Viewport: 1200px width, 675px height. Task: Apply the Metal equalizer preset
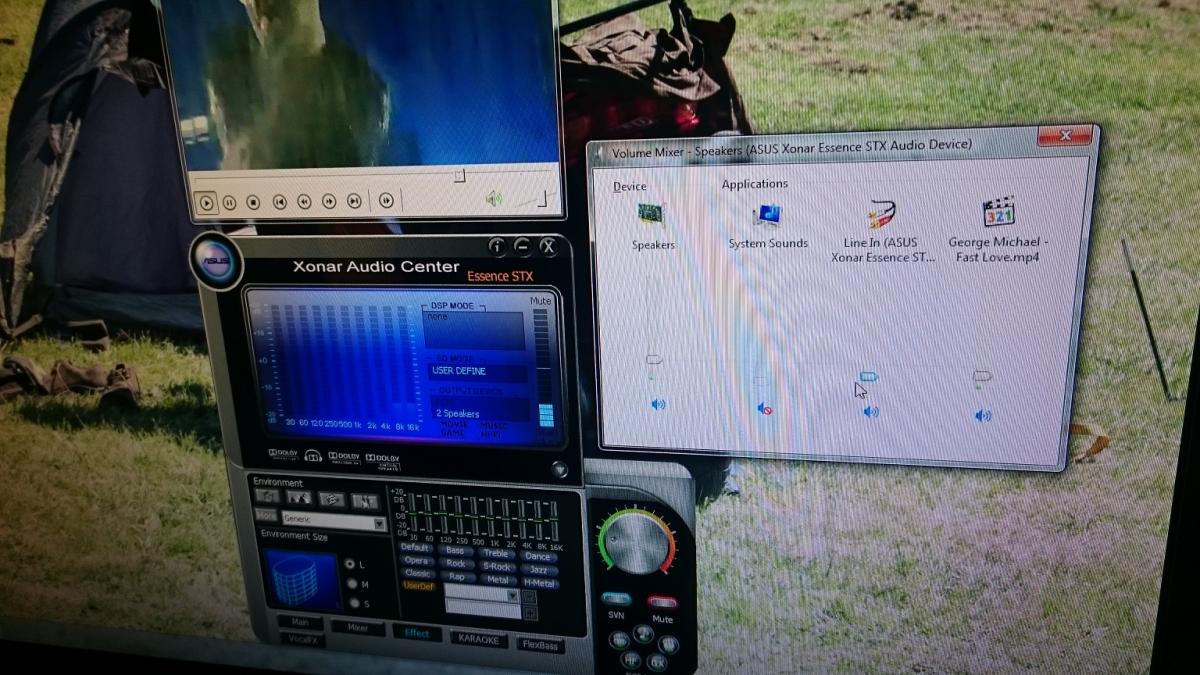coord(498,580)
